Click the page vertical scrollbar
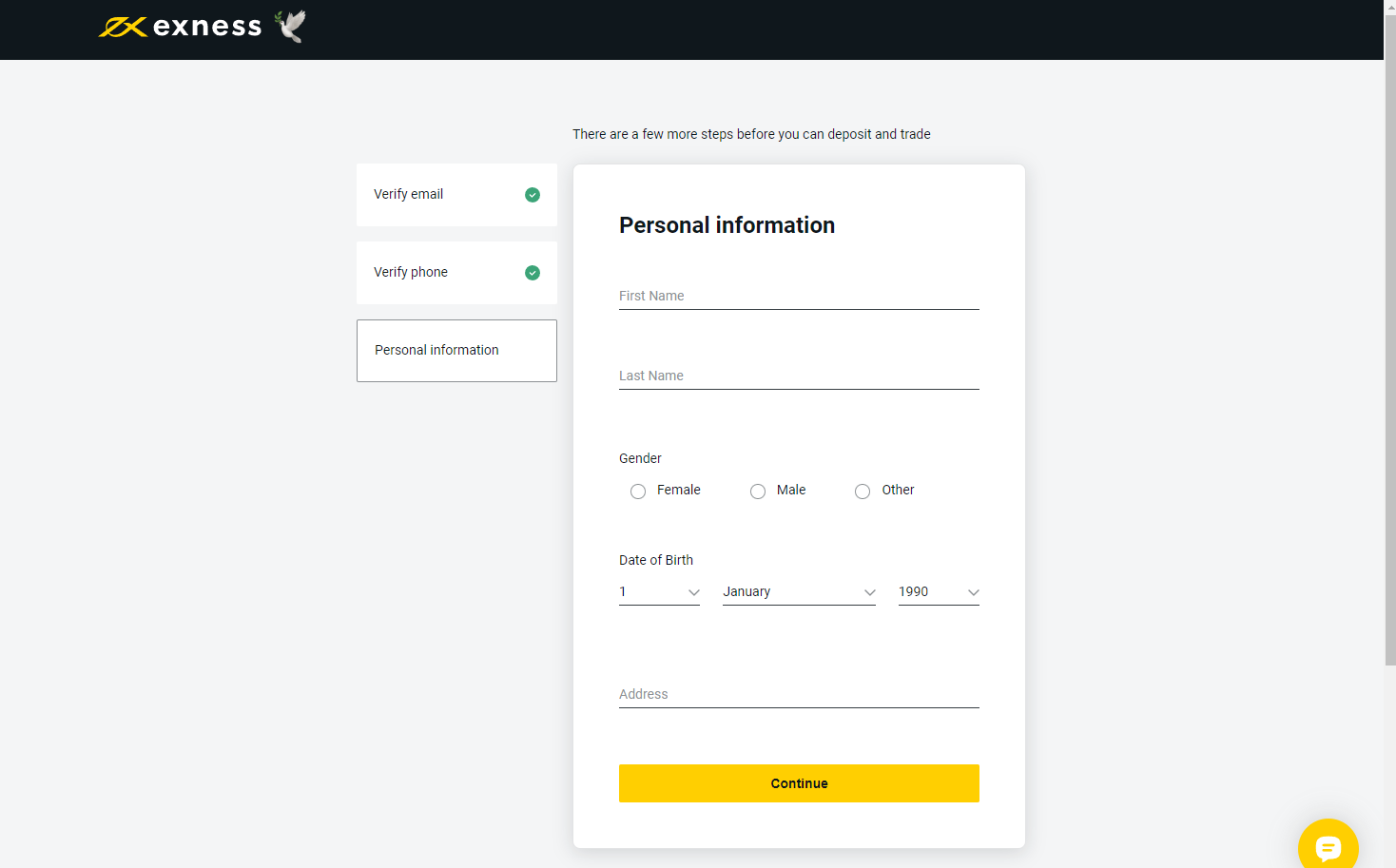 point(1389,333)
